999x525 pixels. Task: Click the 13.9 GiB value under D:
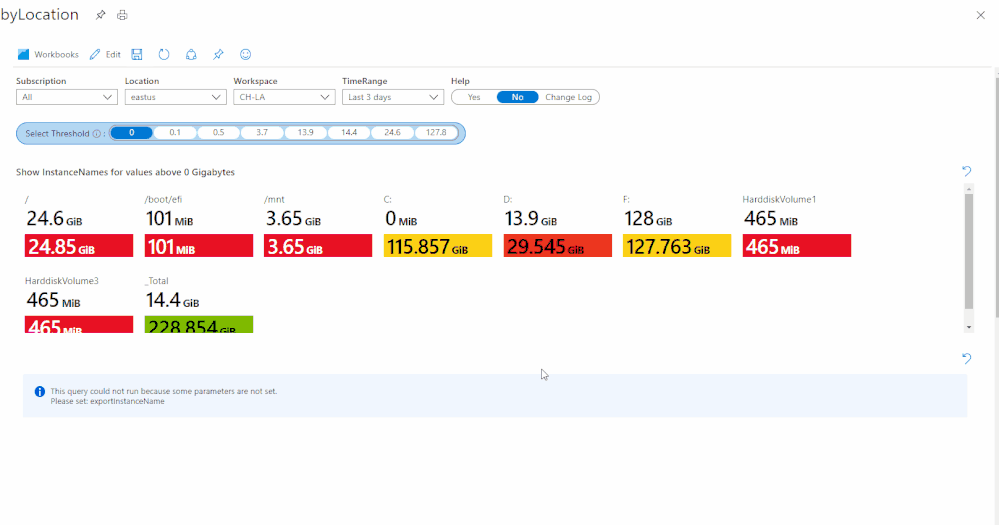tap(531, 219)
